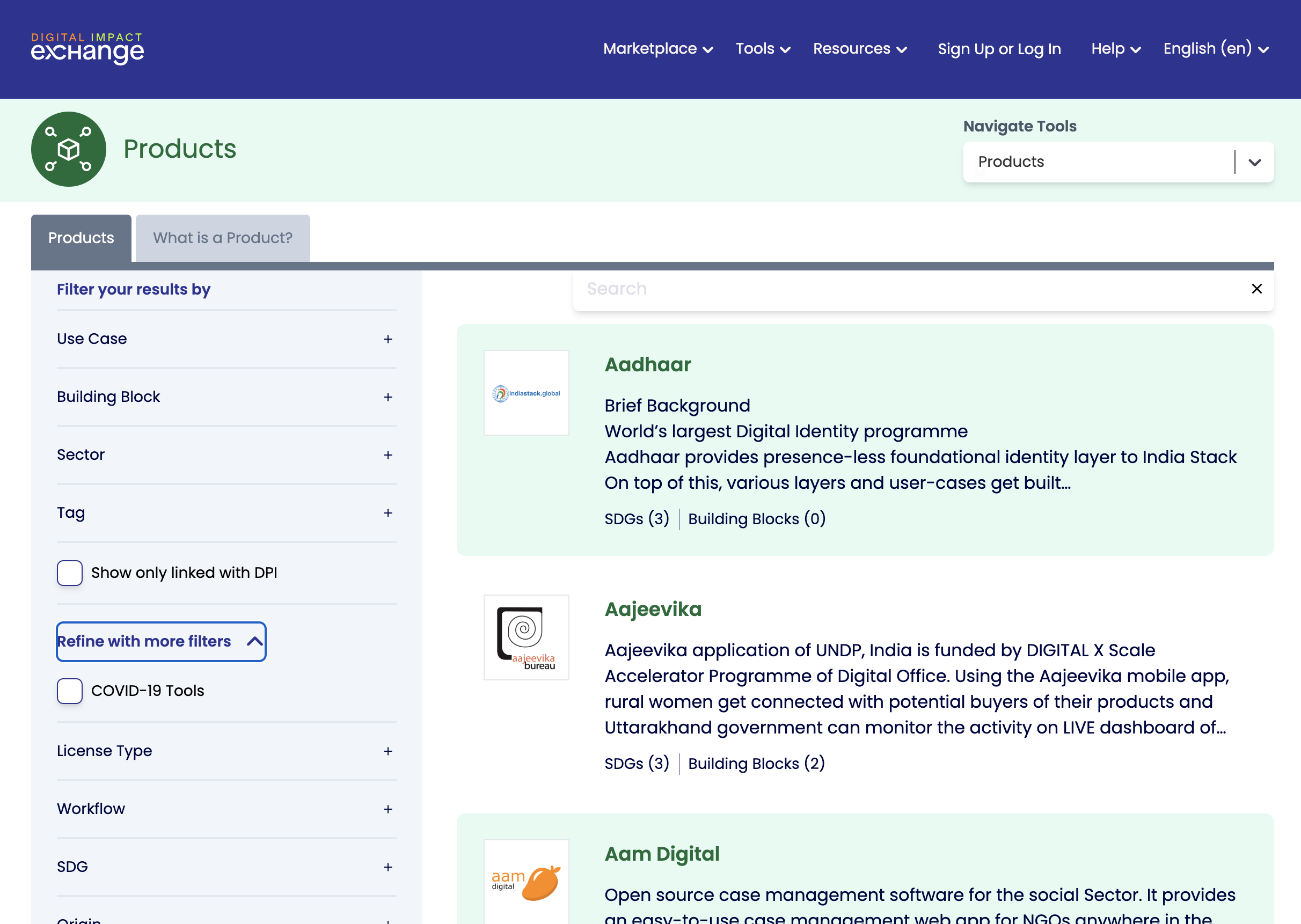Expand the Building Block filter plus icon
This screenshot has height=924, width=1301.
(388, 397)
